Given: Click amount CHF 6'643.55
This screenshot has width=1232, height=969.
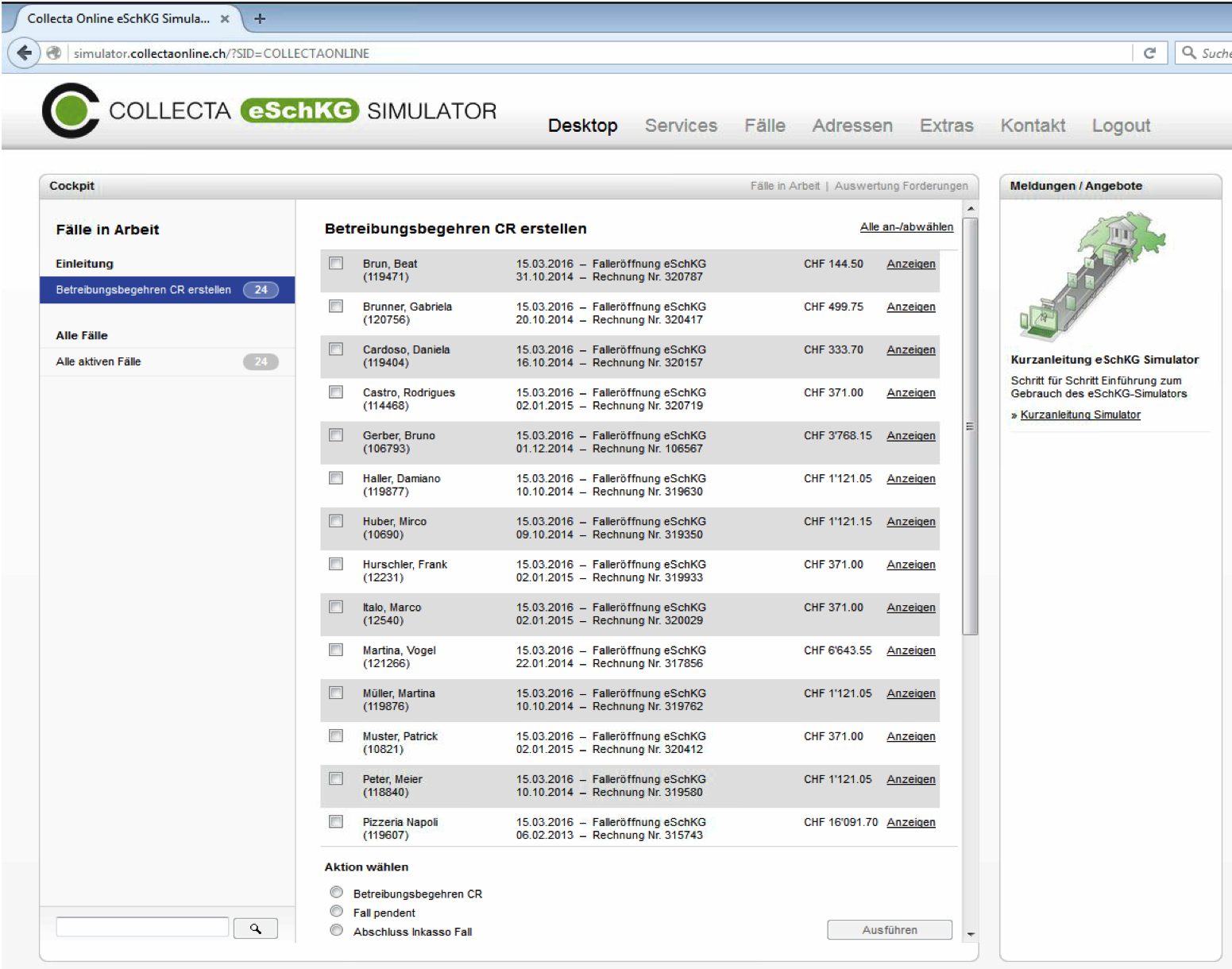Looking at the screenshot, I should pos(837,650).
